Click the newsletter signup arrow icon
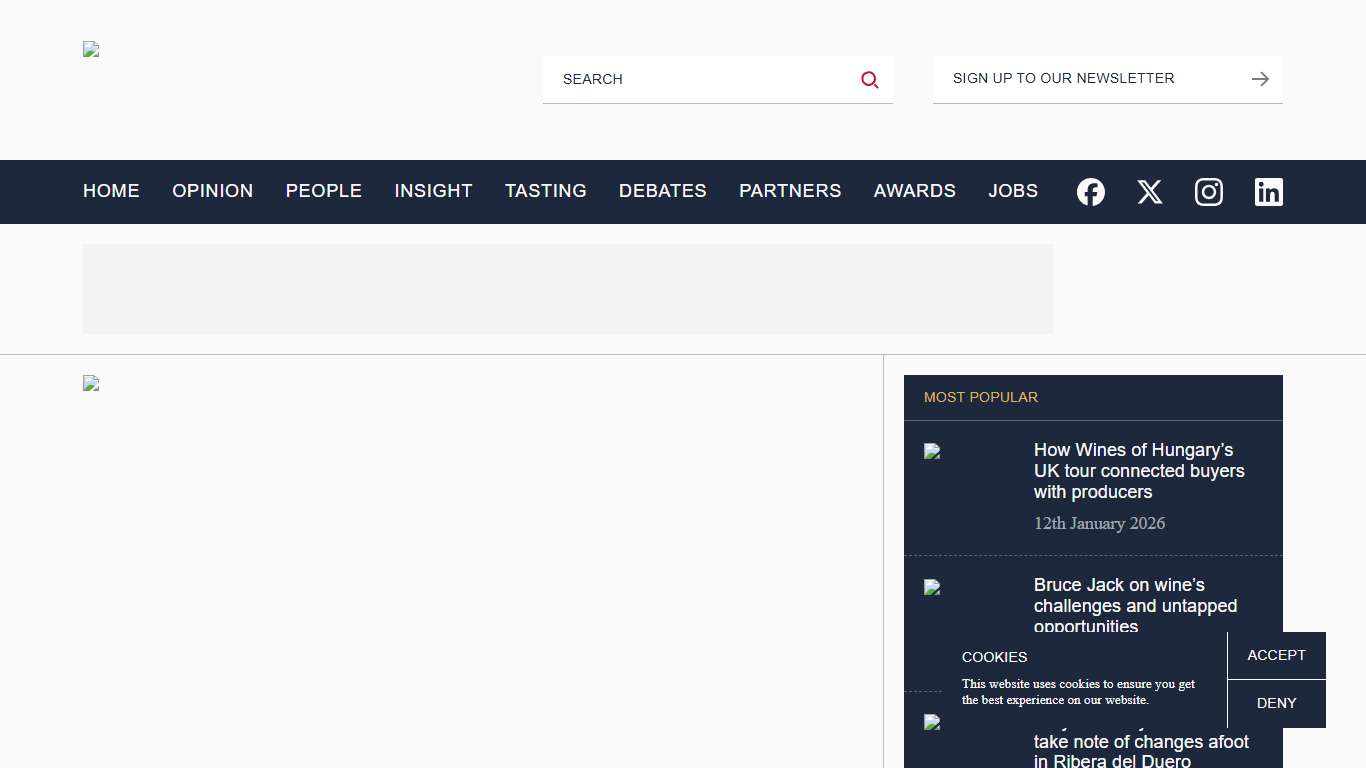Image resolution: width=1366 pixels, height=768 pixels. coord(1260,79)
